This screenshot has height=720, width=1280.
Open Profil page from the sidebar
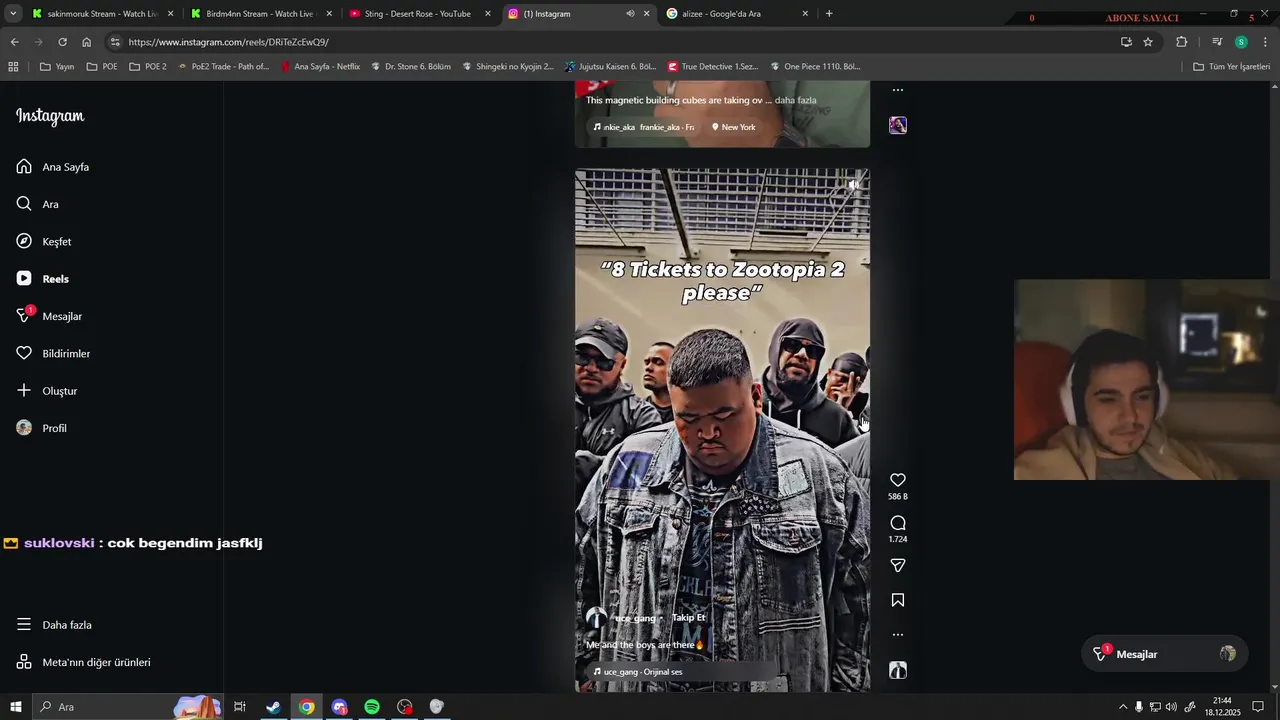point(41,428)
